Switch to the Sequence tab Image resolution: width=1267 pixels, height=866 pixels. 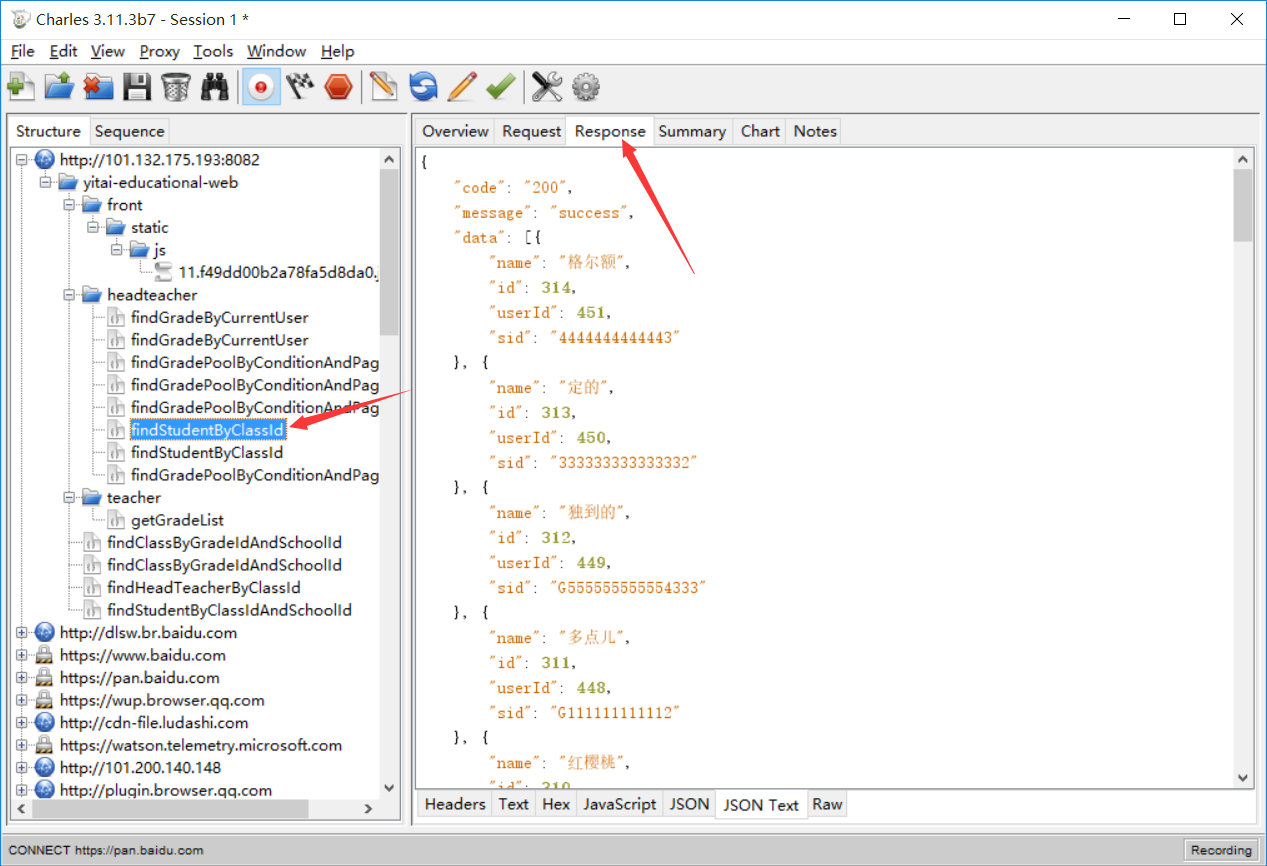click(129, 131)
